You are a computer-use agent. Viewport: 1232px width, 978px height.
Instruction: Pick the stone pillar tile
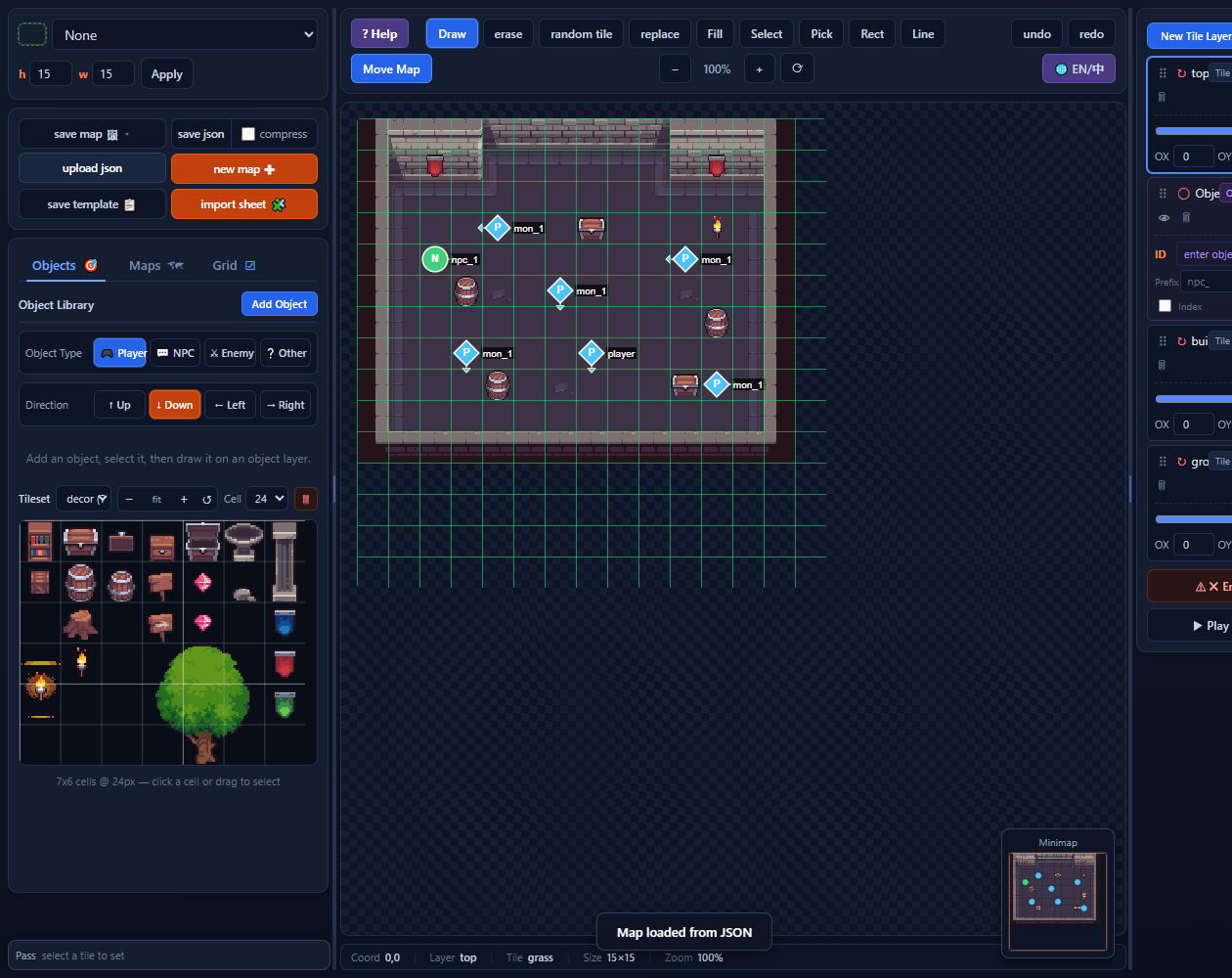tap(285, 561)
